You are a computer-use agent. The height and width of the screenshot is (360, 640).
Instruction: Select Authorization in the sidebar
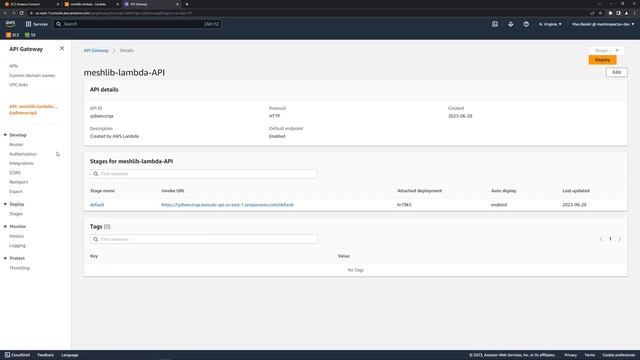click(23, 154)
